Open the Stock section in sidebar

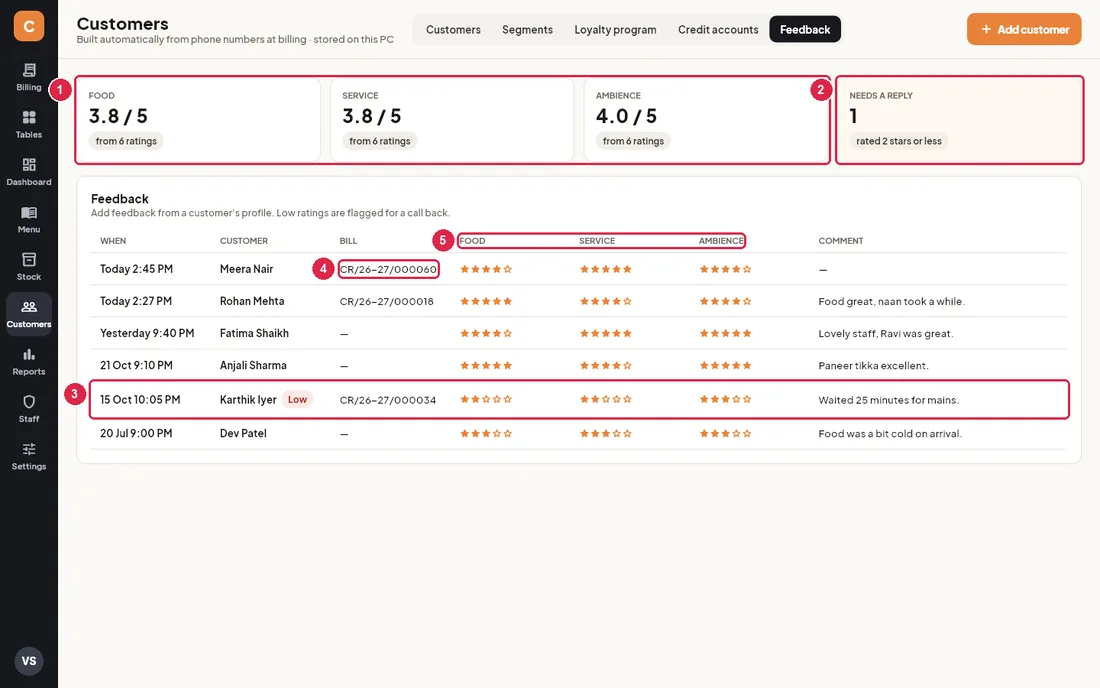(x=29, y=267)
